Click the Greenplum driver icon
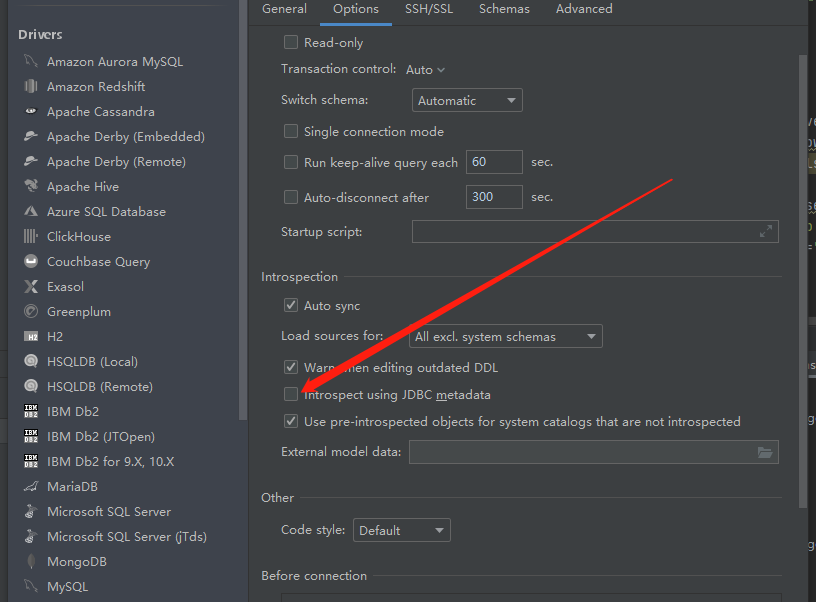The image size is (816, 602). pyautogui.click(x=30, y=311)
